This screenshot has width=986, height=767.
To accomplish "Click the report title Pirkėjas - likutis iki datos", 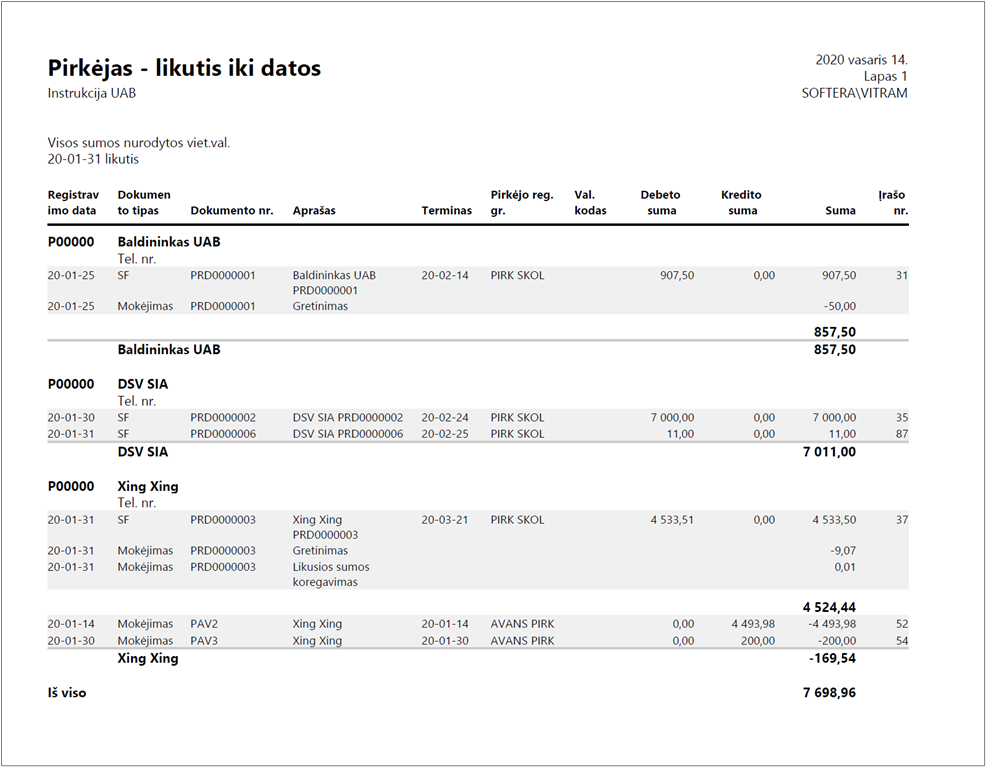I will [x=184, y=68].
